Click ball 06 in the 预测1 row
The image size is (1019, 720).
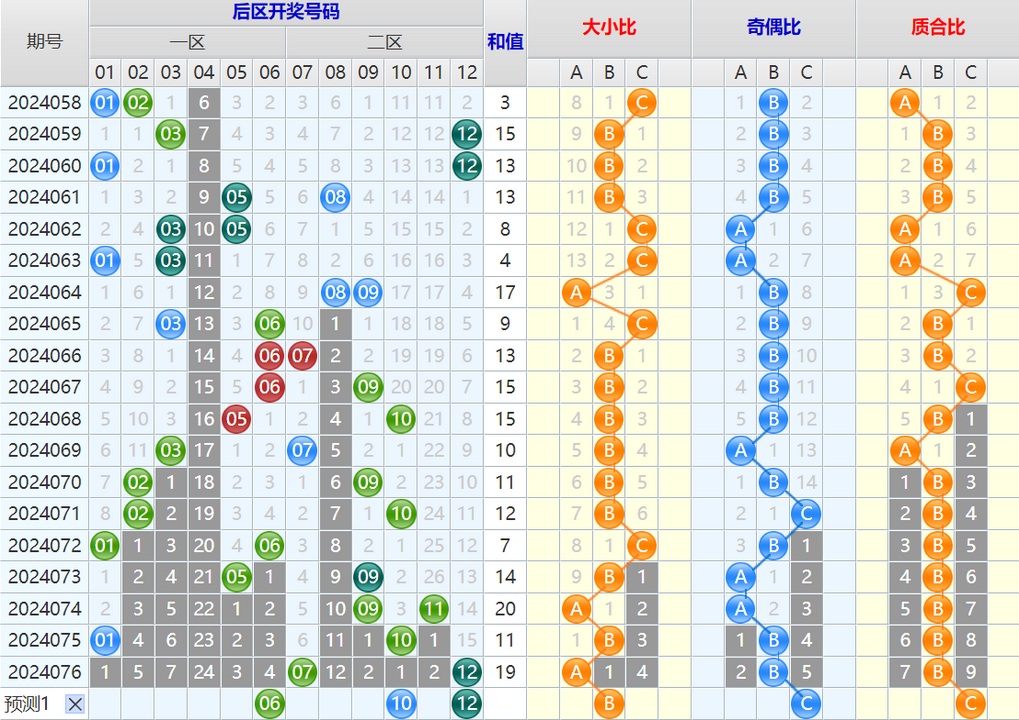(x=270, y=704)
